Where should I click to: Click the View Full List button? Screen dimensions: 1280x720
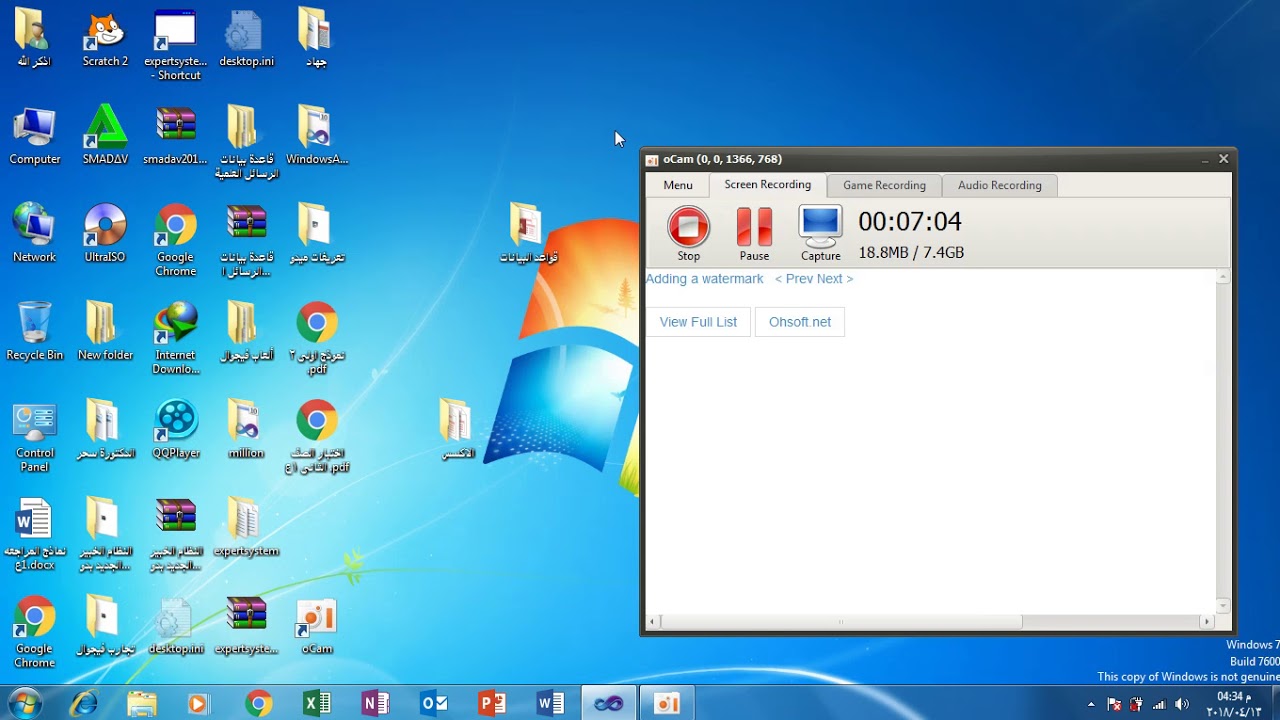(698, 322)
